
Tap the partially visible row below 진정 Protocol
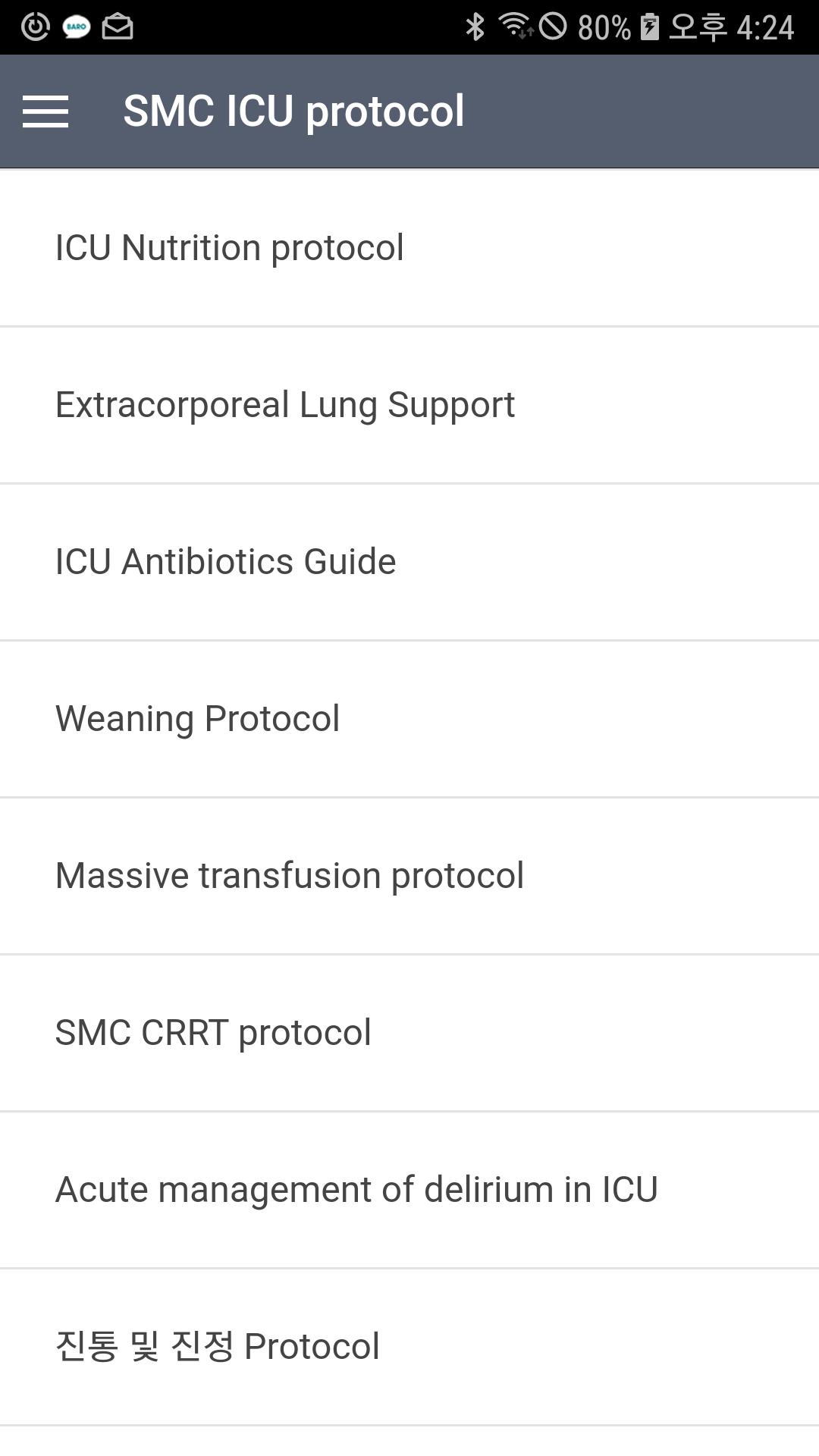pyautogui.click(x=409, y=1442)
